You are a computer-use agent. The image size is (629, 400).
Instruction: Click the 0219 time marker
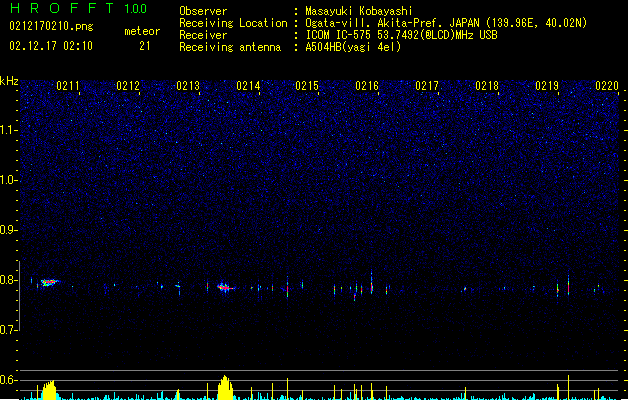[547, 86]
